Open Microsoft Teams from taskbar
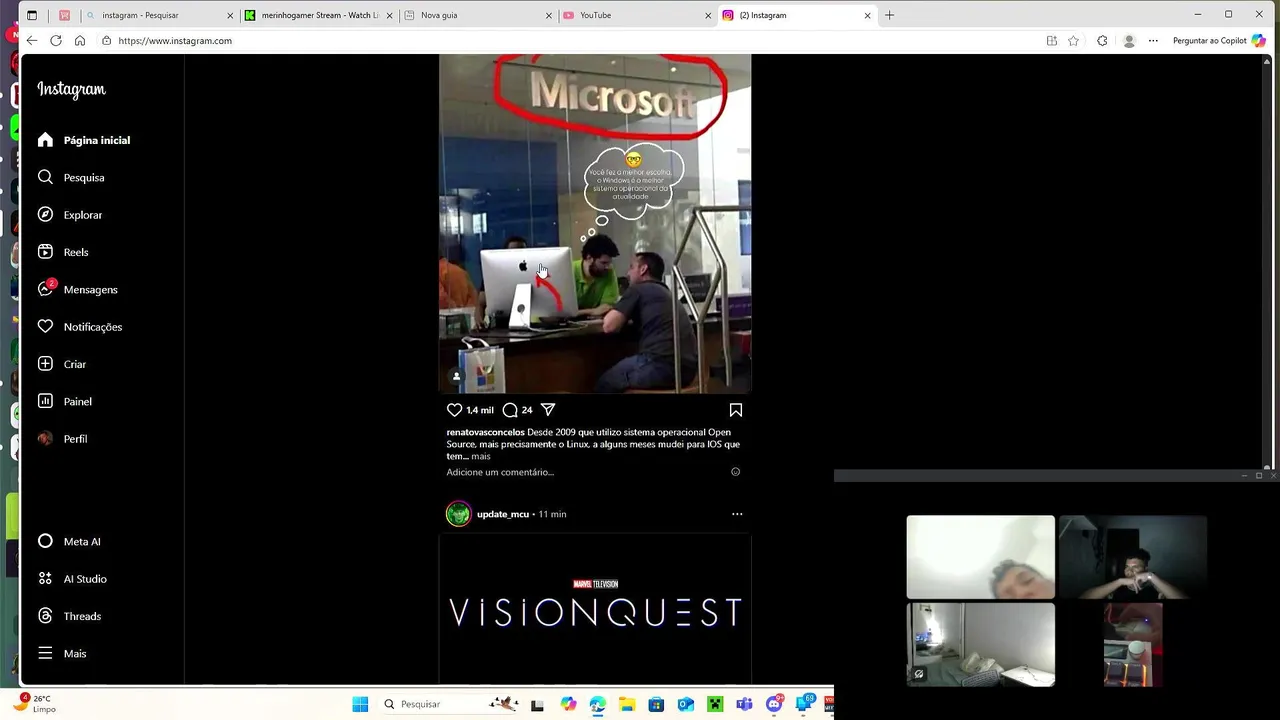Image resolution: width=1280 pixels, height=720 pixels. pos(744,704)
